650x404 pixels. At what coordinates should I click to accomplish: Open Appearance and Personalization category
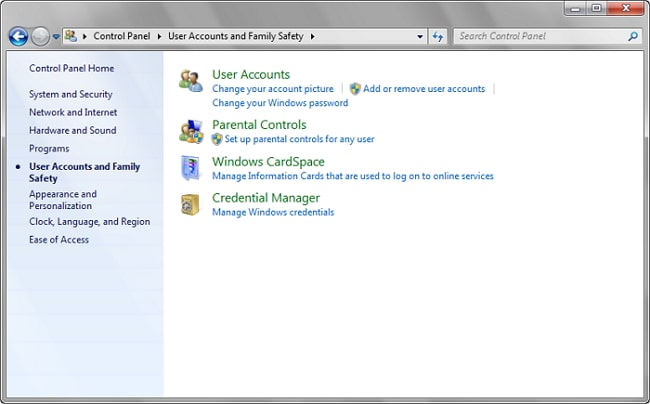point(63,200)
